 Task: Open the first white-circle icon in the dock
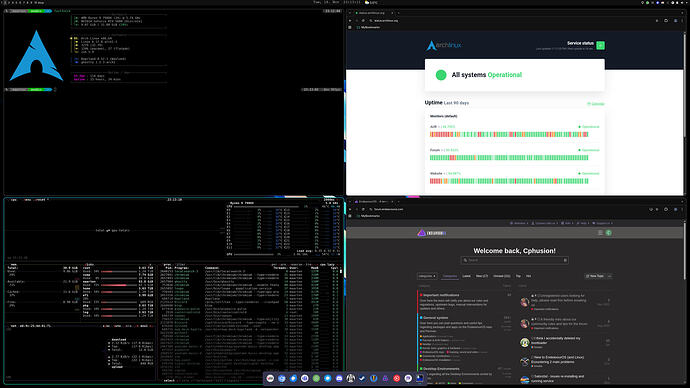(x=270, y=378)
